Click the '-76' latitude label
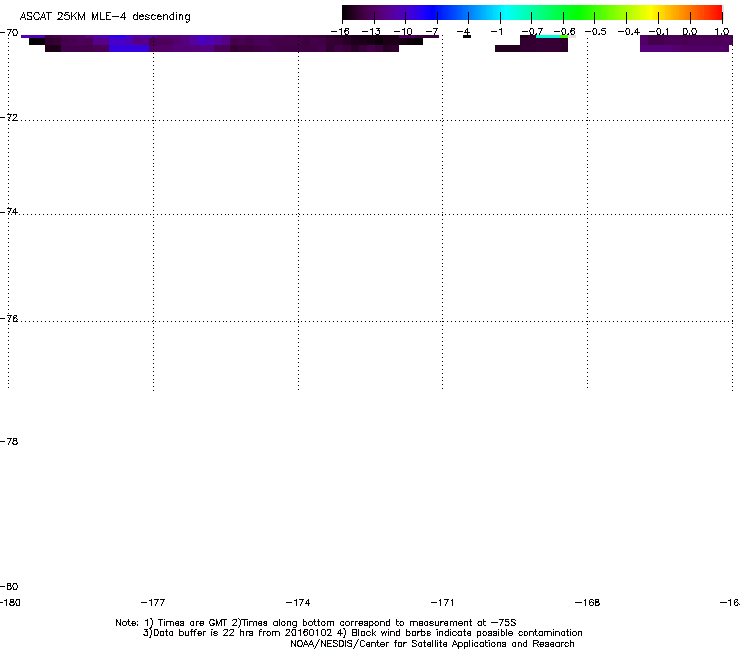740x650 pixels. tap(9, 319)
